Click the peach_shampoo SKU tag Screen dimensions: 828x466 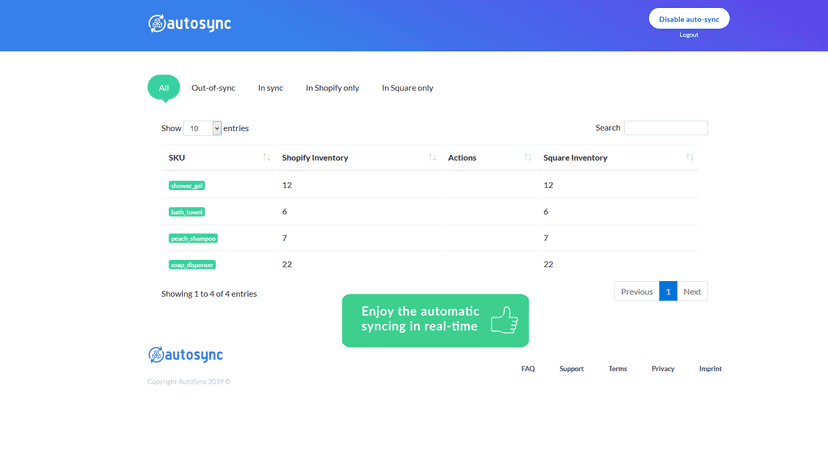tap(193, 238)
